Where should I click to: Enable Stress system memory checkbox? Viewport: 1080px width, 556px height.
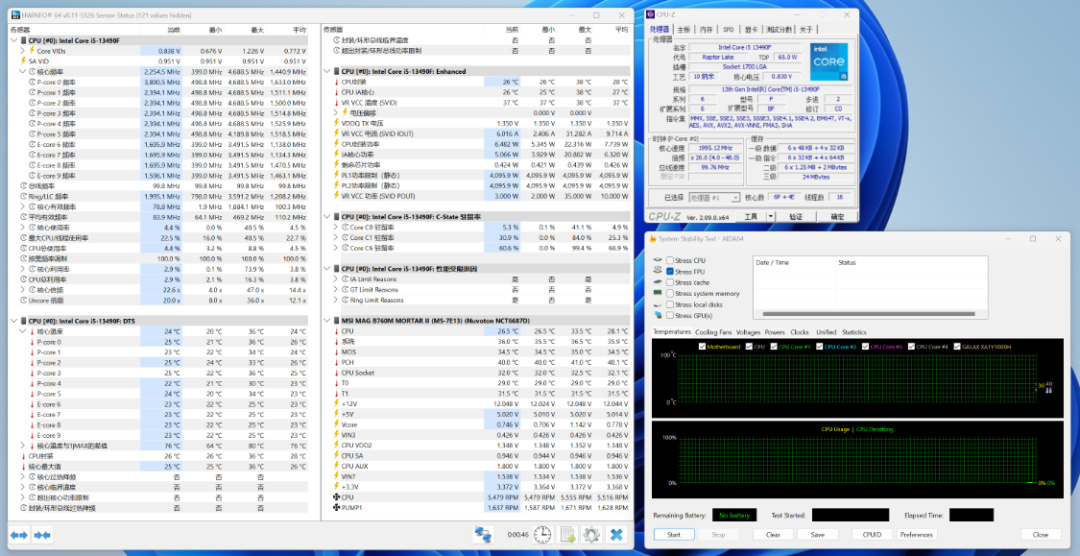(x=670, y=293)
